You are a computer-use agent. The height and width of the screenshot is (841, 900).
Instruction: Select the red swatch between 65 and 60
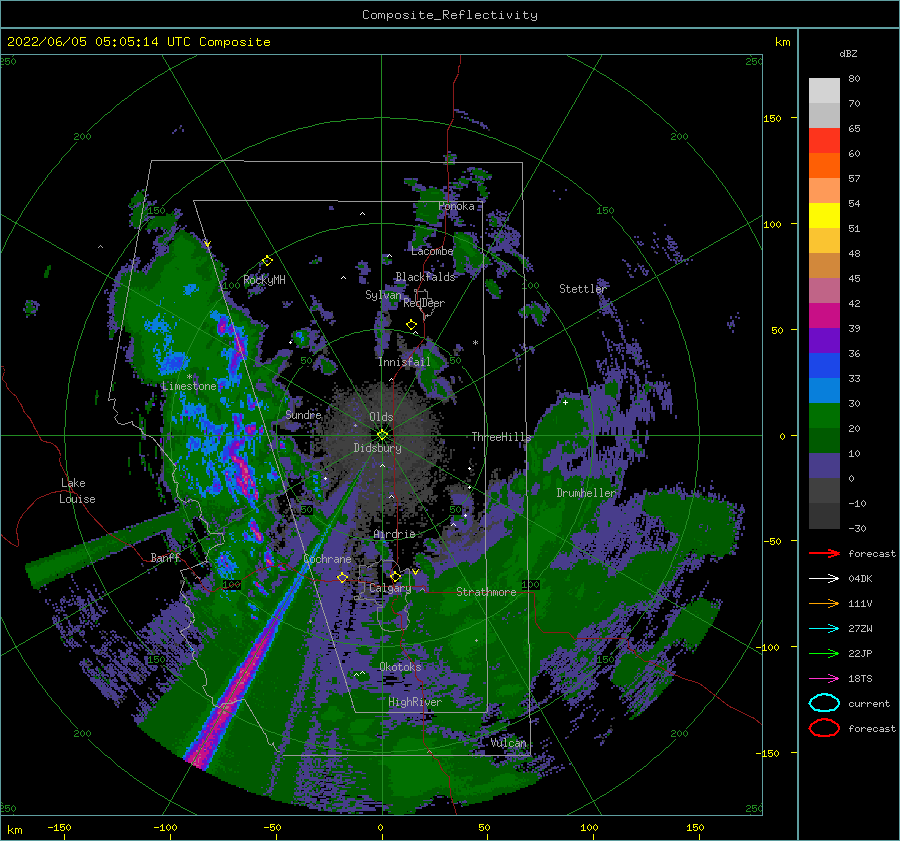tap(824, 141)
